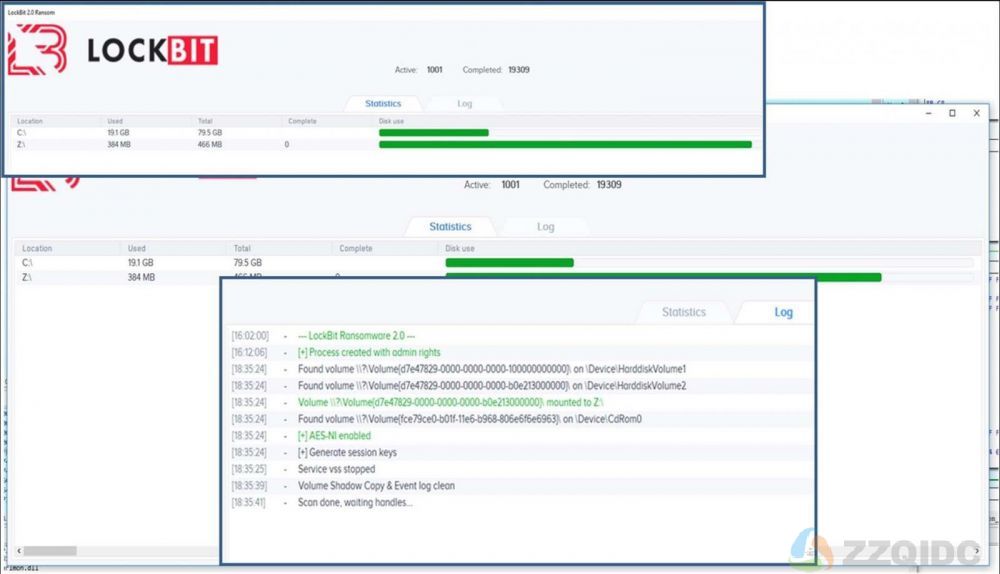
Task: Click the Location column header in the top inset
Action: [30, 121]
